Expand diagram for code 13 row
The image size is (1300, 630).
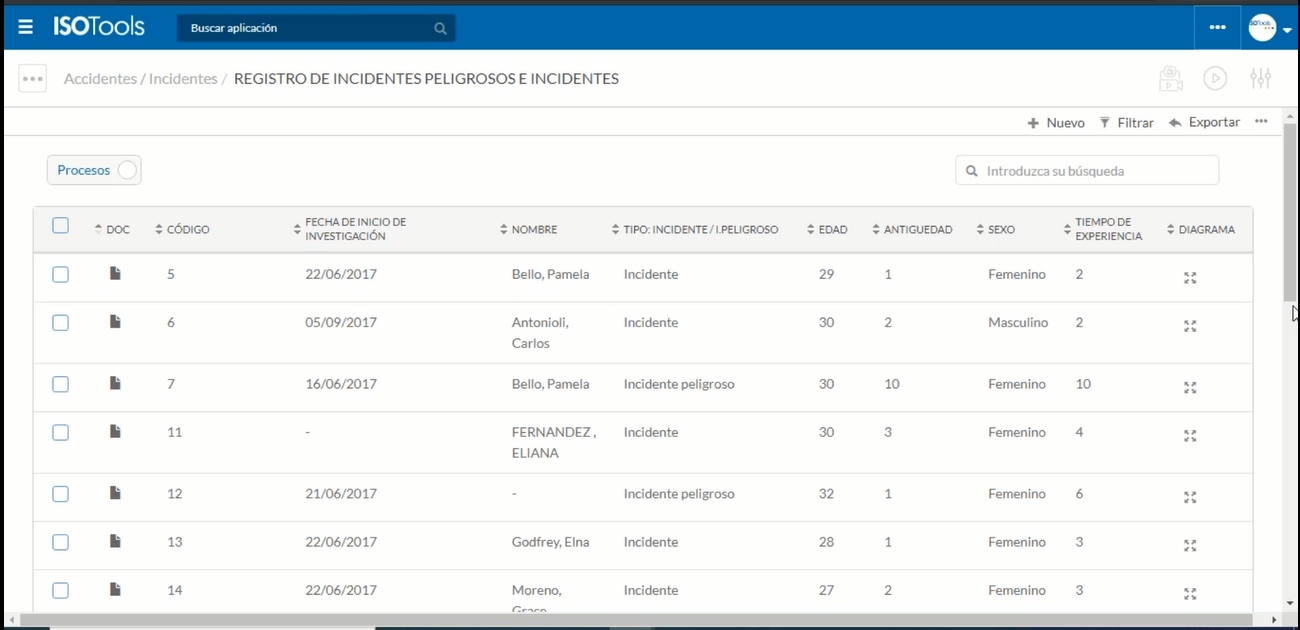tap(1190, 545)
